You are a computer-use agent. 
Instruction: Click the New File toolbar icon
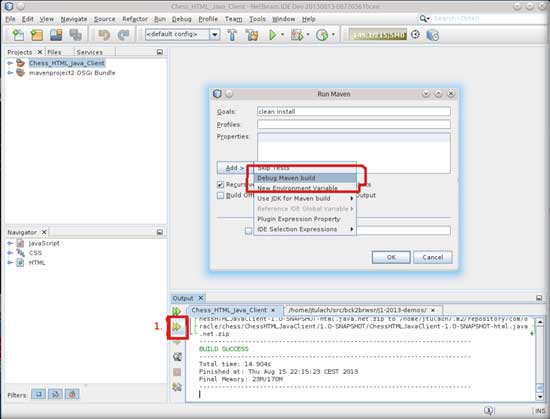(18, 35)
